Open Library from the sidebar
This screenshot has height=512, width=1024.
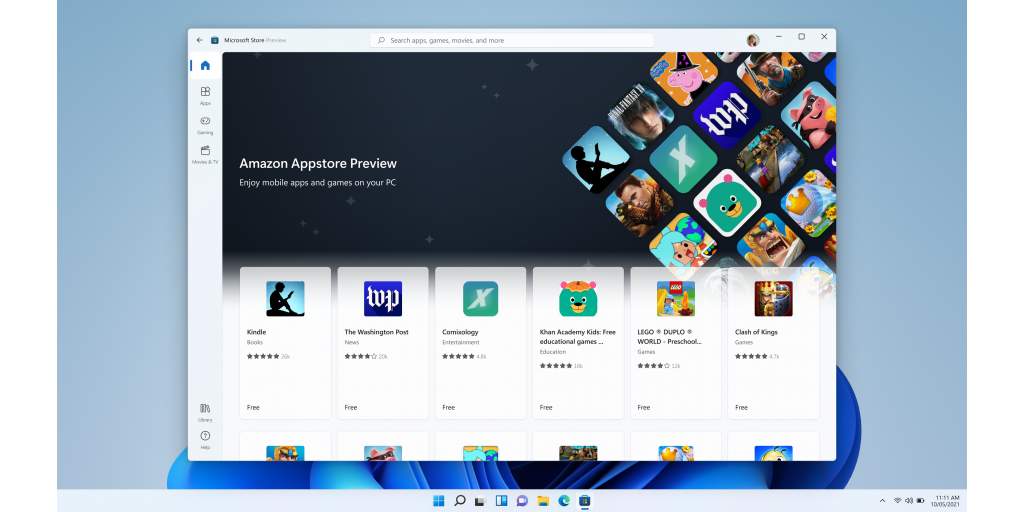coord(205,411)
